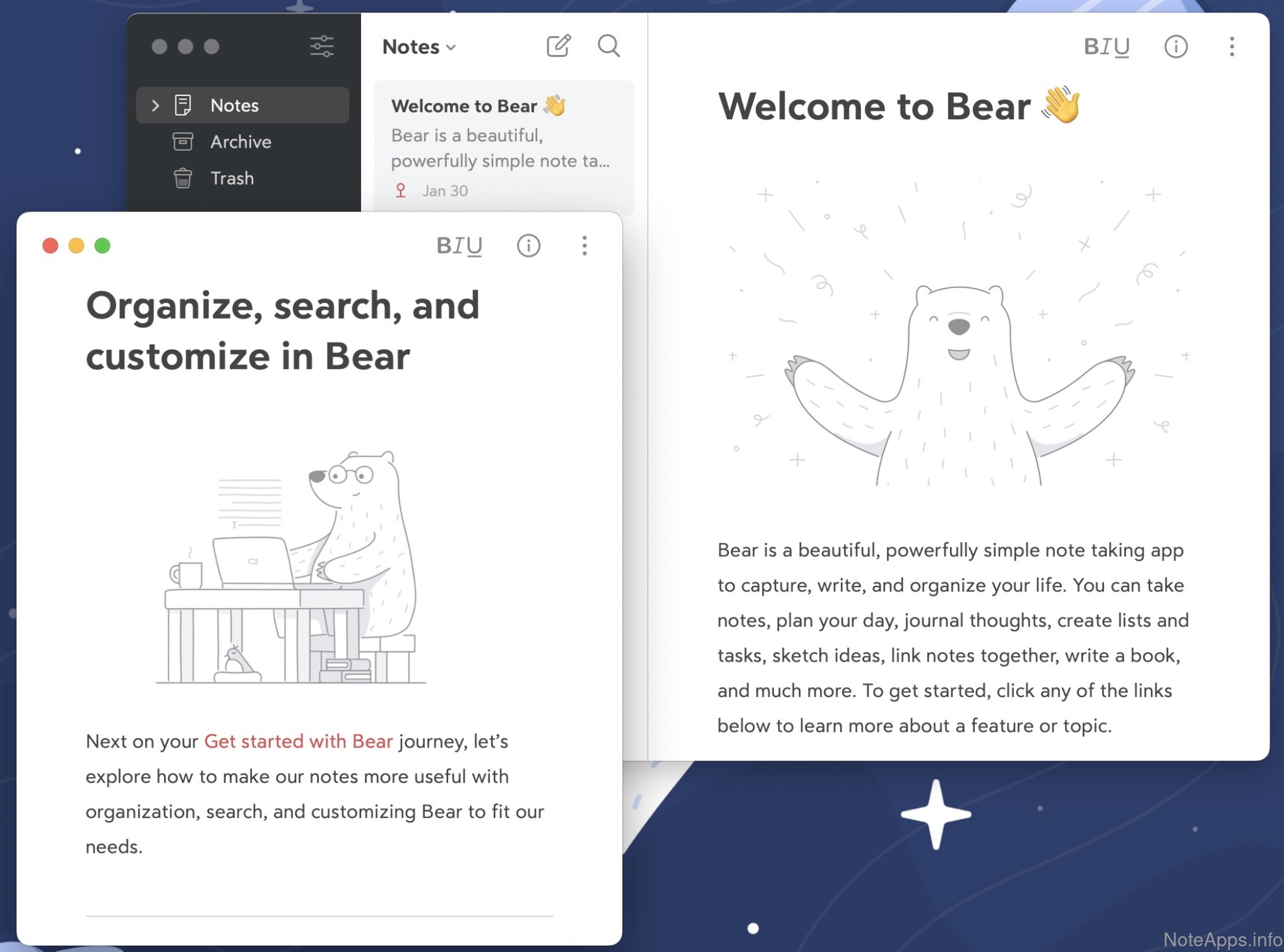Open three-dot menu in floating note window

(x=585, y=246)
